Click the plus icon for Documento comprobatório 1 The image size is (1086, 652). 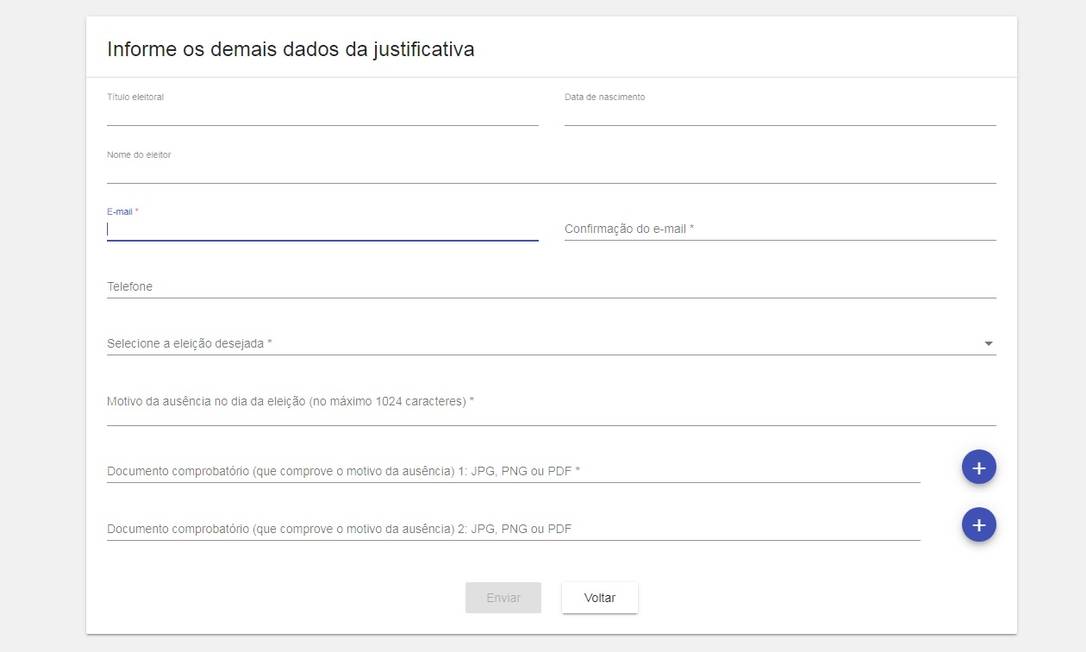(x=978, y=467)
